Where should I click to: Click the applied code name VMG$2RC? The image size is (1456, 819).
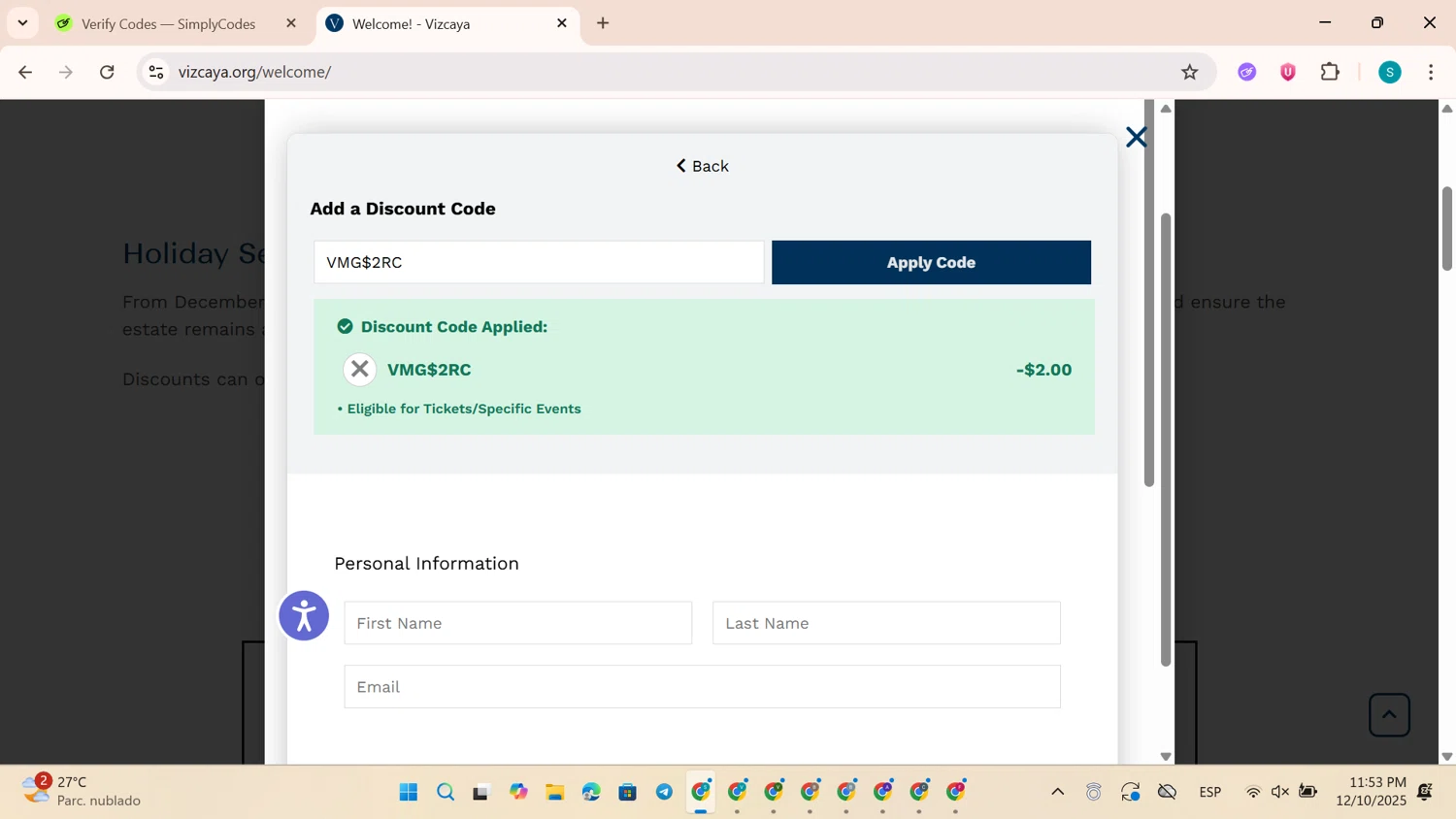[429, 370]
